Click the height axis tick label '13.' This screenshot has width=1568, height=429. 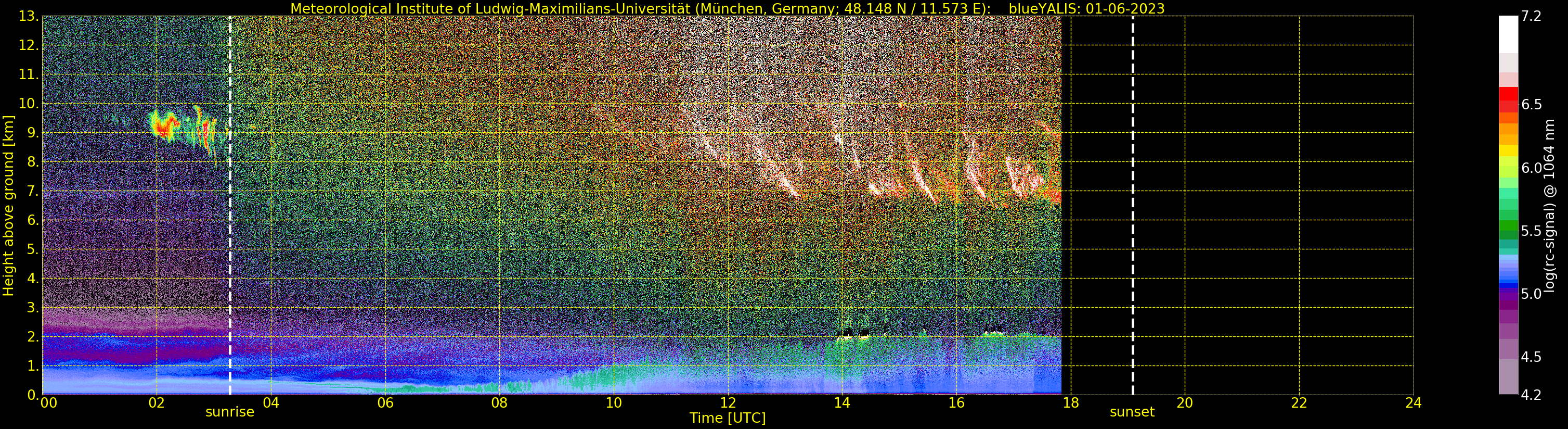pos(29,17)
